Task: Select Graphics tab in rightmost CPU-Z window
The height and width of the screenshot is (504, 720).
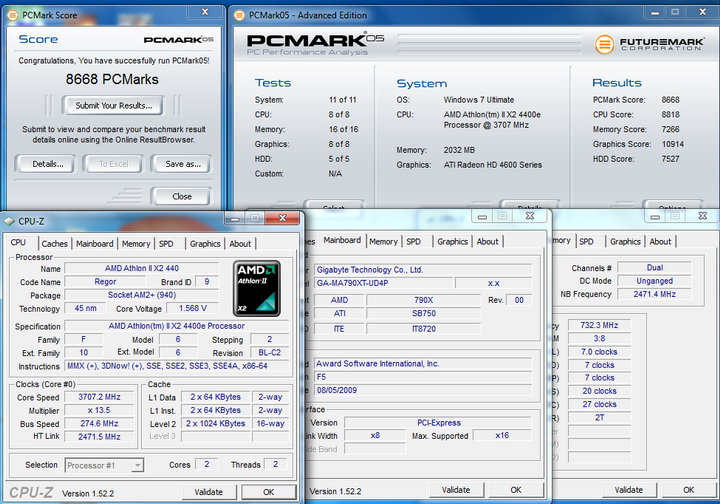Action: coord(625,241)
